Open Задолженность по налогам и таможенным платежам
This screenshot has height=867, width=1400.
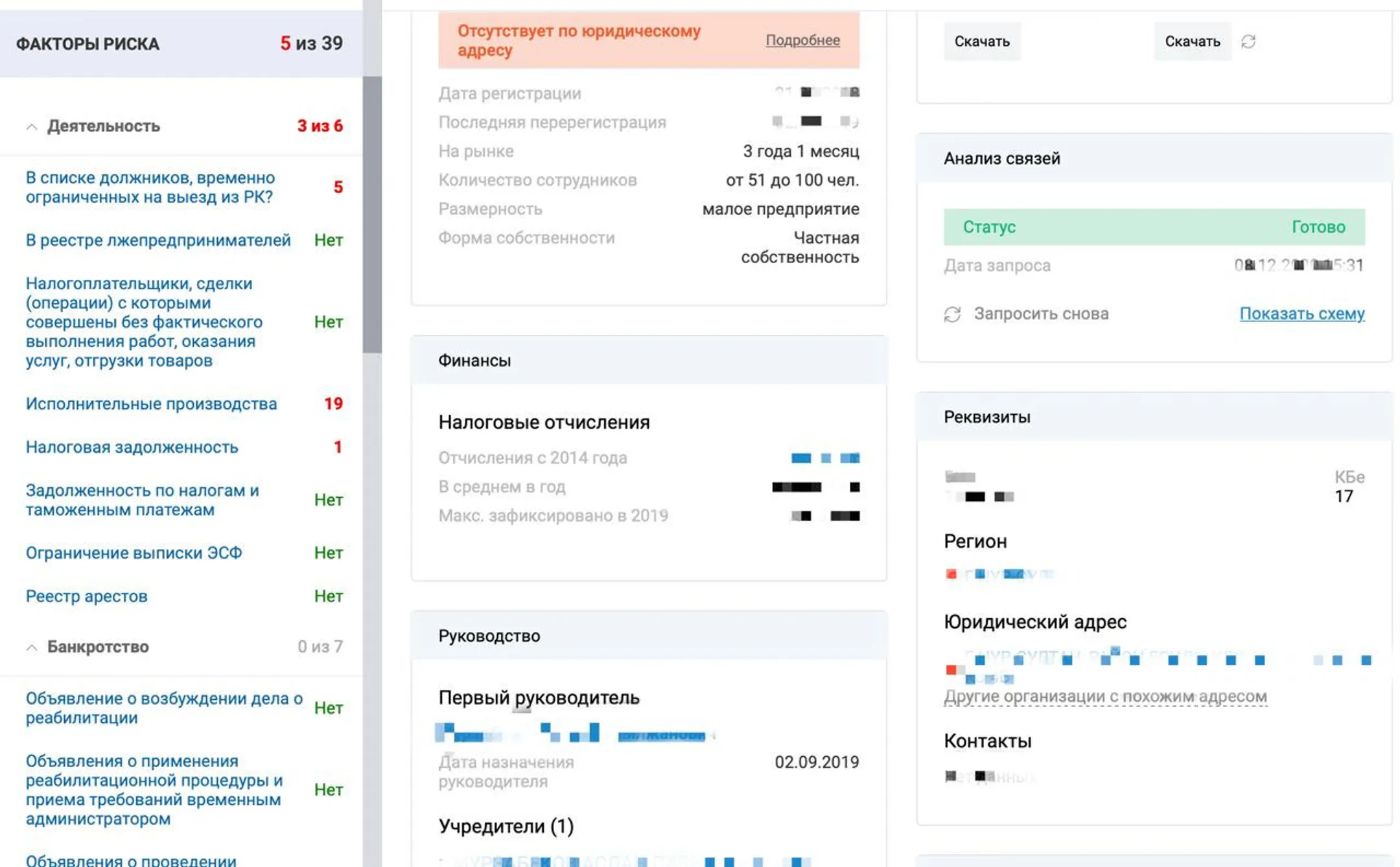[x=142, y=500]
